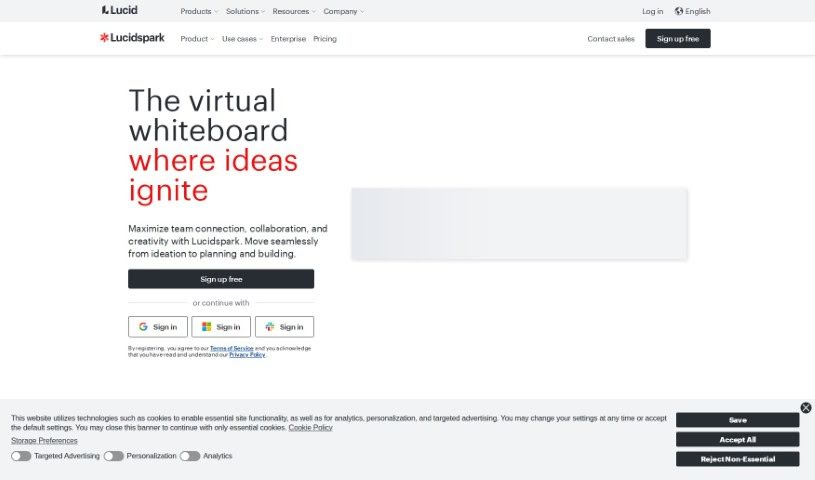
Task: Click Contact sales link
Action: tap(611, 38)
